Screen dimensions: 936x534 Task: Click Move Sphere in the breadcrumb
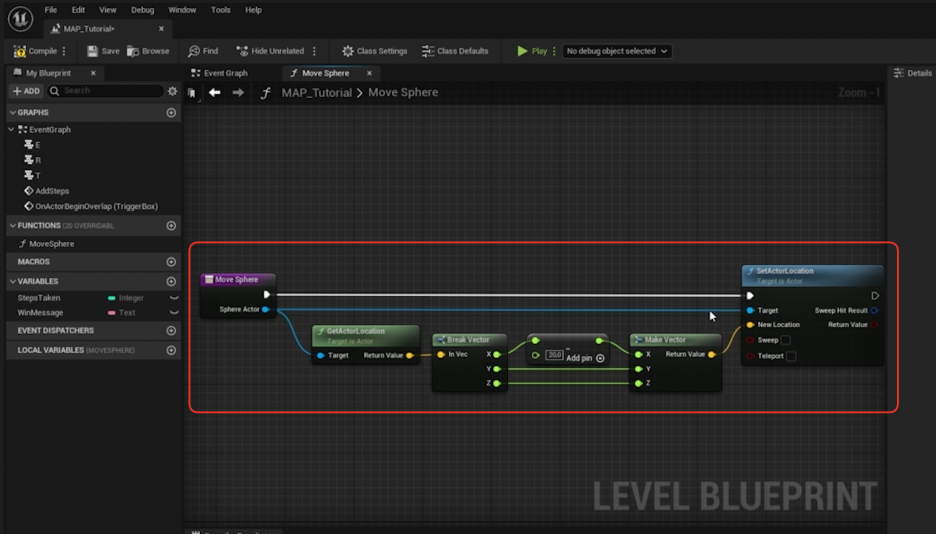coord(403,92)
